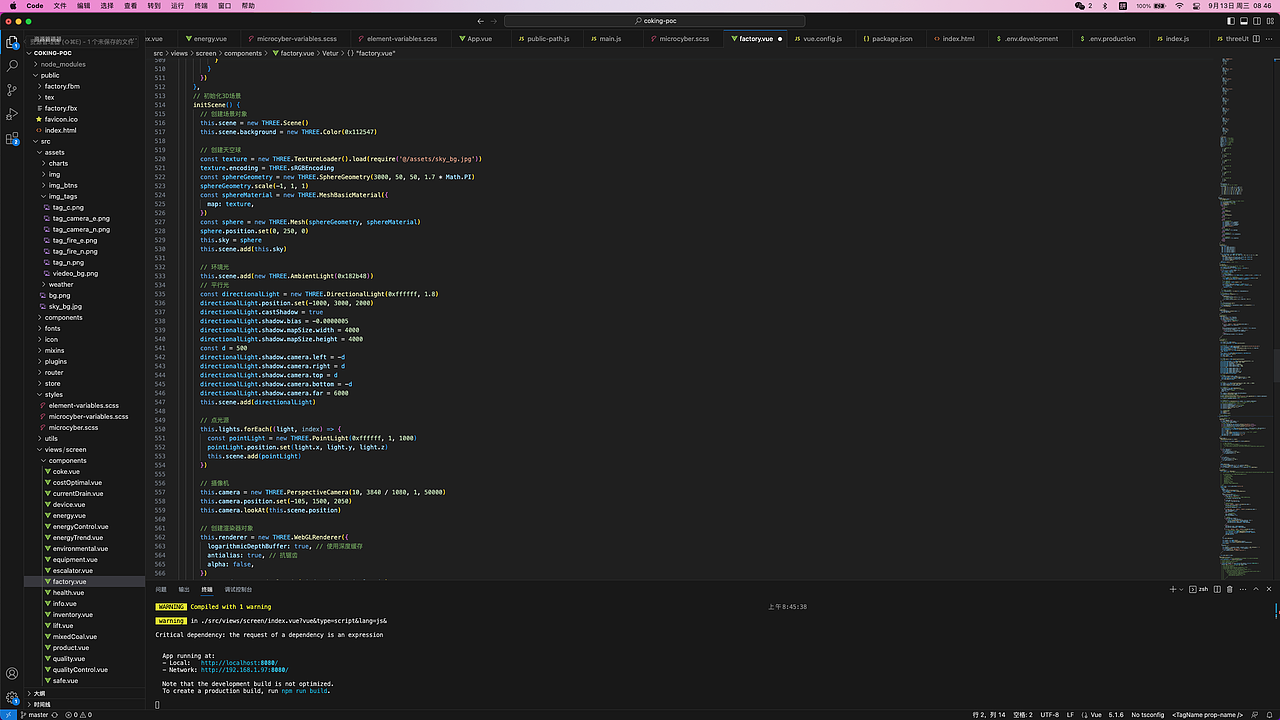Collapse the public folder
The image size is (1280, 720).
[x=50, y=75]
